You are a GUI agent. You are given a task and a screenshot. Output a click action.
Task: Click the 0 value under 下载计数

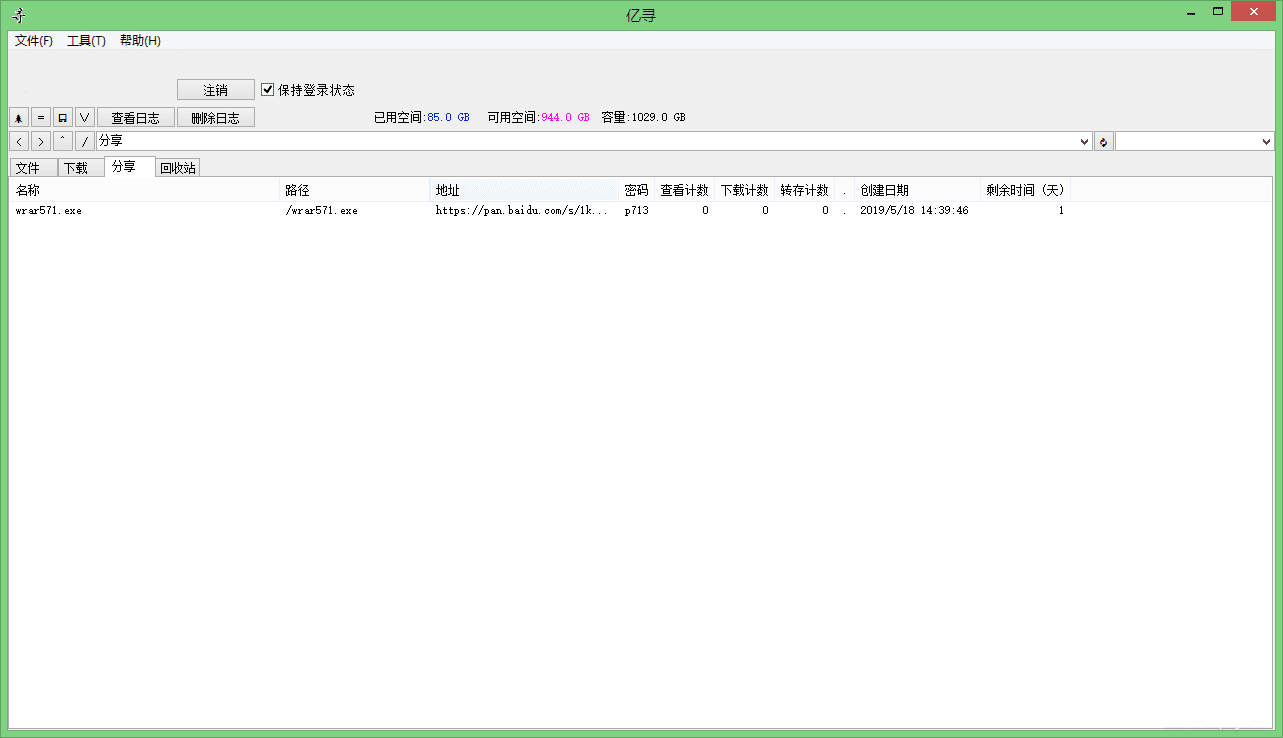tap(765, 211)
